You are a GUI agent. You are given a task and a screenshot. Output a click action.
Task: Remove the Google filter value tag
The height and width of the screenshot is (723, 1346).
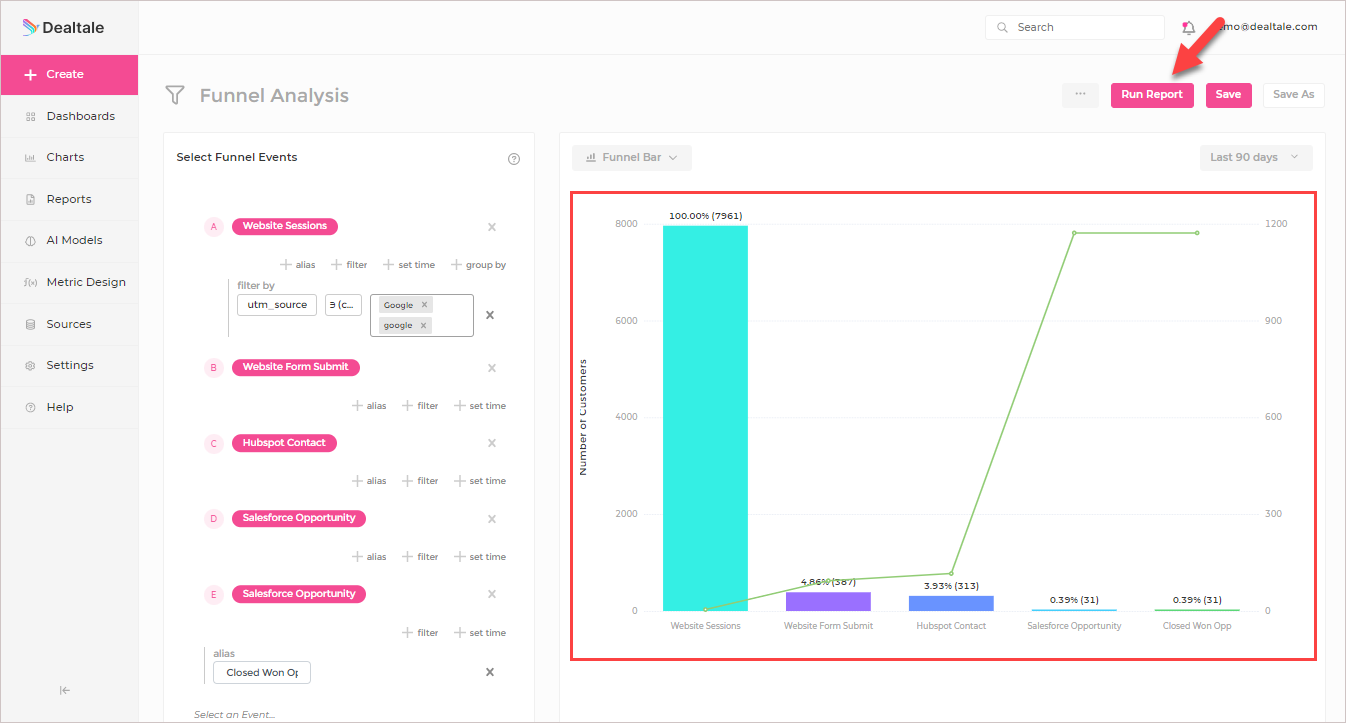[x=424, y=305]
